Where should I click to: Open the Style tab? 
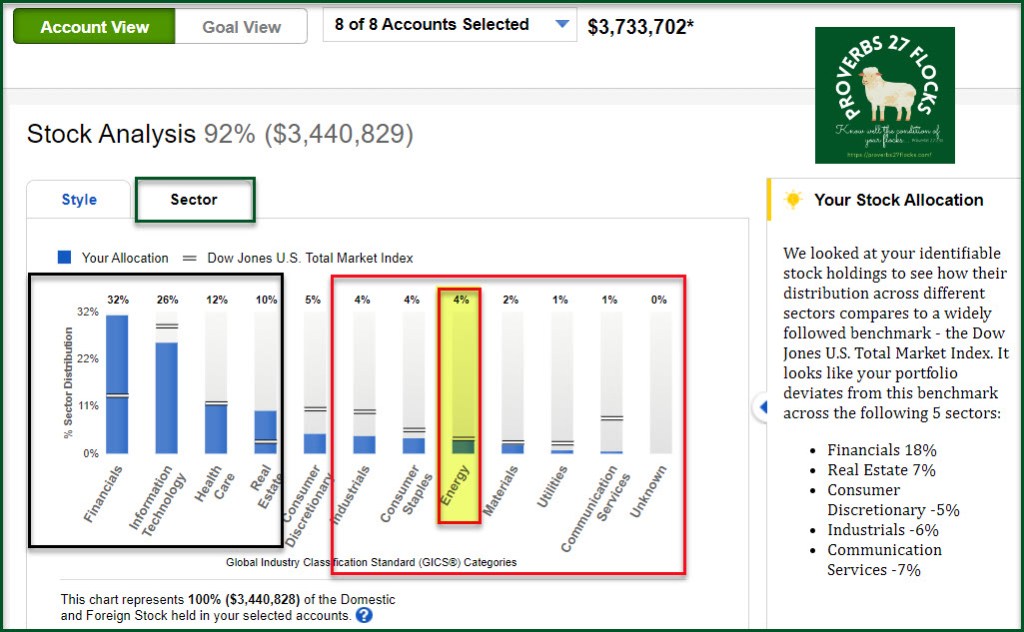coord(79,200)
